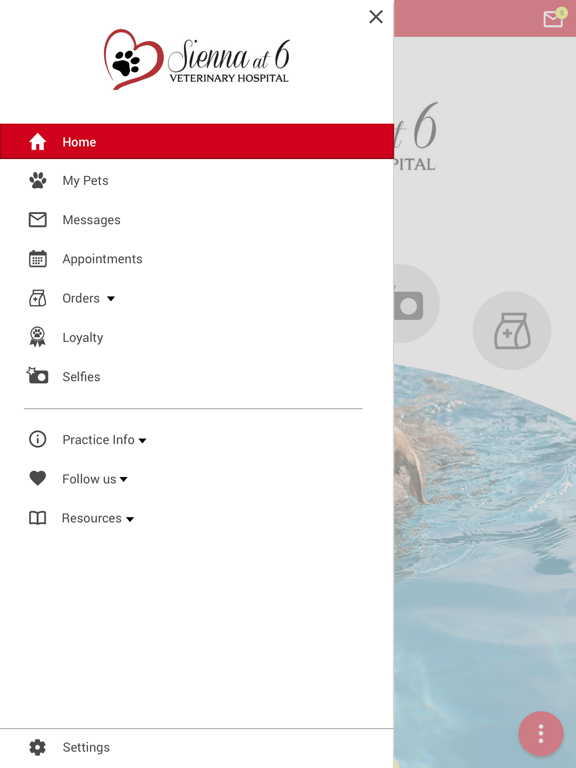Open Settings at the drawer bottom
The height and width of the screenshot is (768, 576).
[x=197, y=747]
